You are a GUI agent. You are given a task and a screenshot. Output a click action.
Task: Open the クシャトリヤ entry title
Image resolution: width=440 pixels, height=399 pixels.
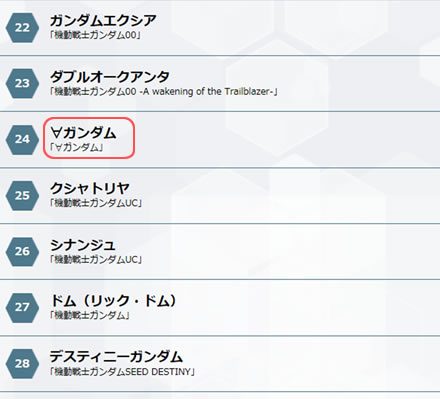tap(90, 189)
